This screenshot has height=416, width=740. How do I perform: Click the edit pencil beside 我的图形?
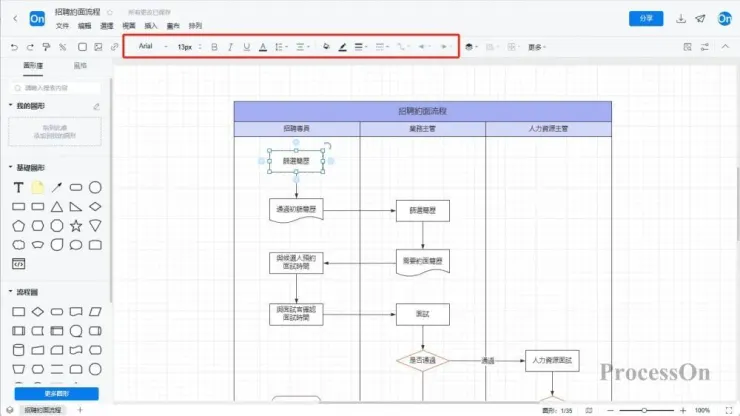96,106
